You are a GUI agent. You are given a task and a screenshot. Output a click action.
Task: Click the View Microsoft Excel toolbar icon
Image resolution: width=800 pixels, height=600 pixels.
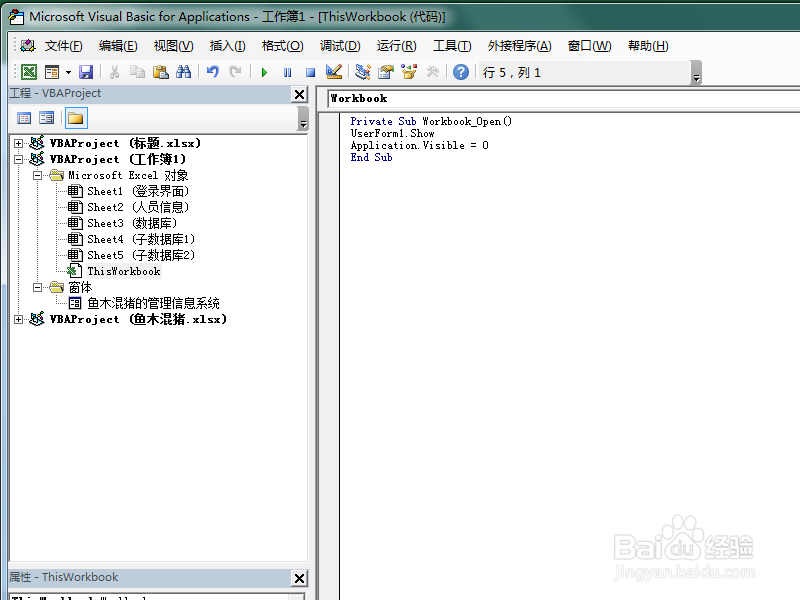pyautogui.click(x=29, y=72)
